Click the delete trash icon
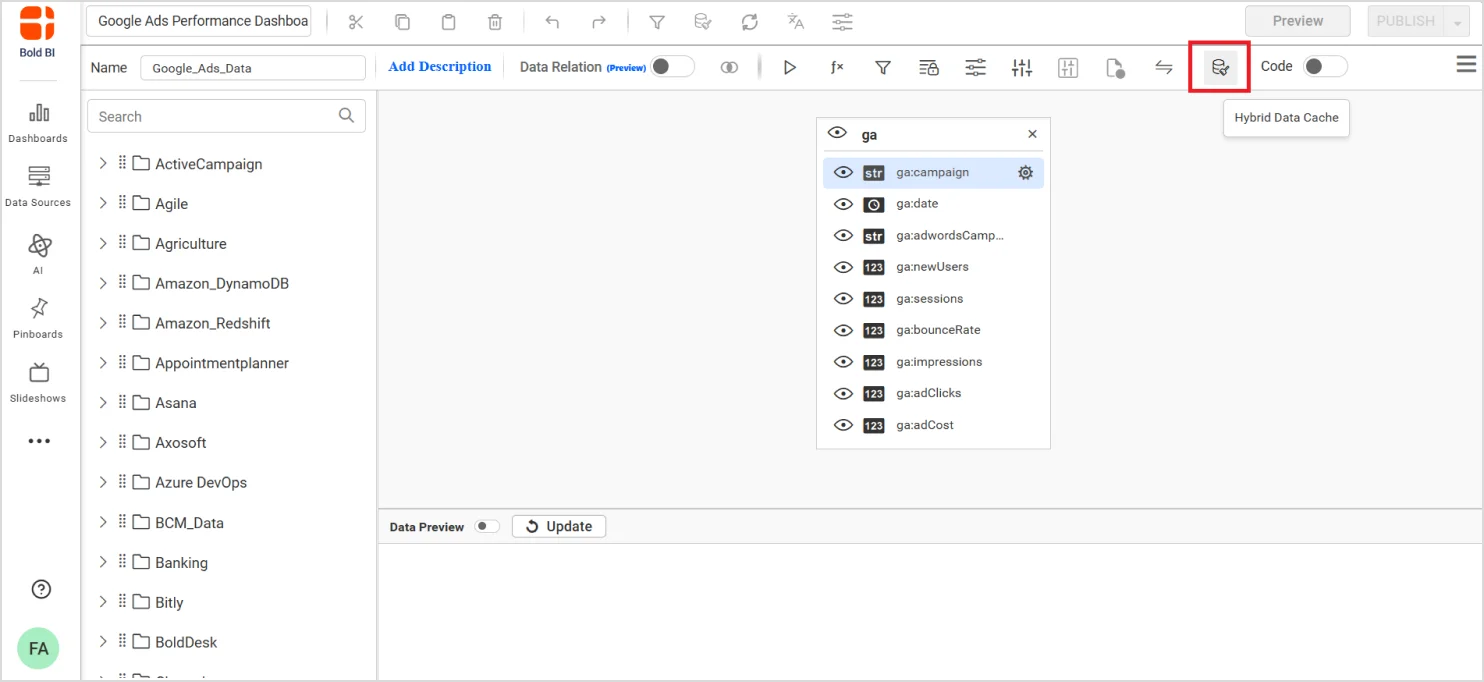The image size is (1484, 682). 495,21
